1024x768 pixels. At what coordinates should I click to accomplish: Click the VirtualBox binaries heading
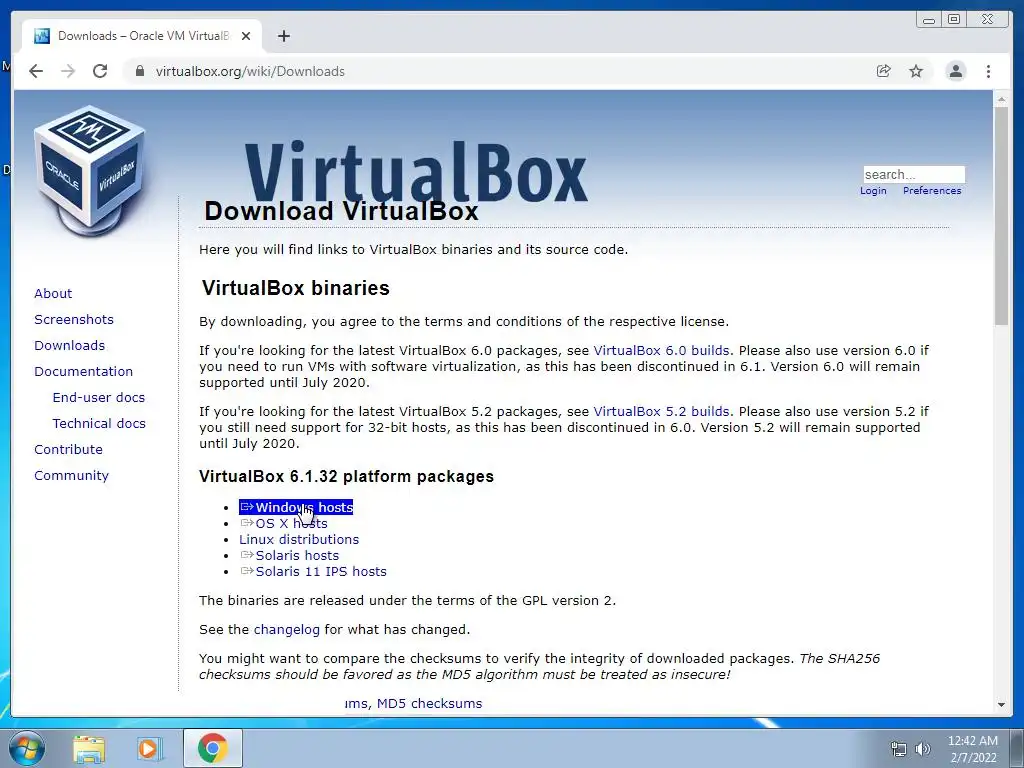pyautogui.click(x=295, y=288)
